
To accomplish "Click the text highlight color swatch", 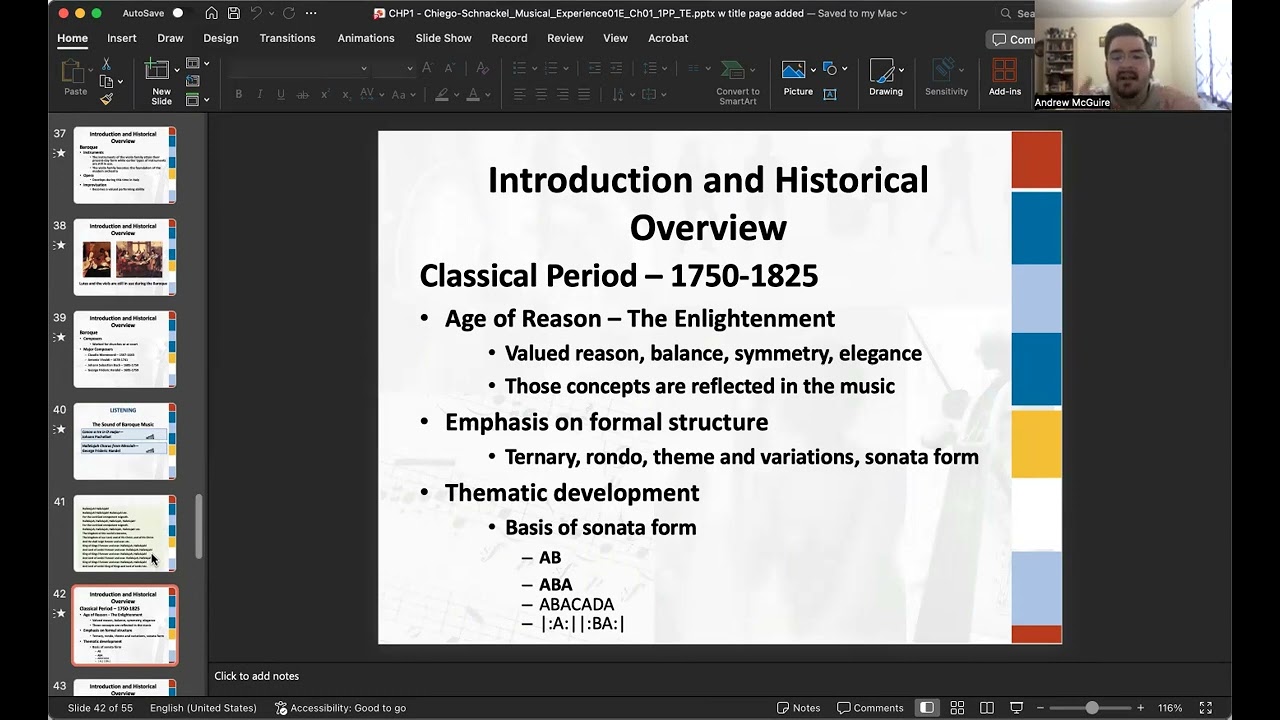I will tap(442, 94).
